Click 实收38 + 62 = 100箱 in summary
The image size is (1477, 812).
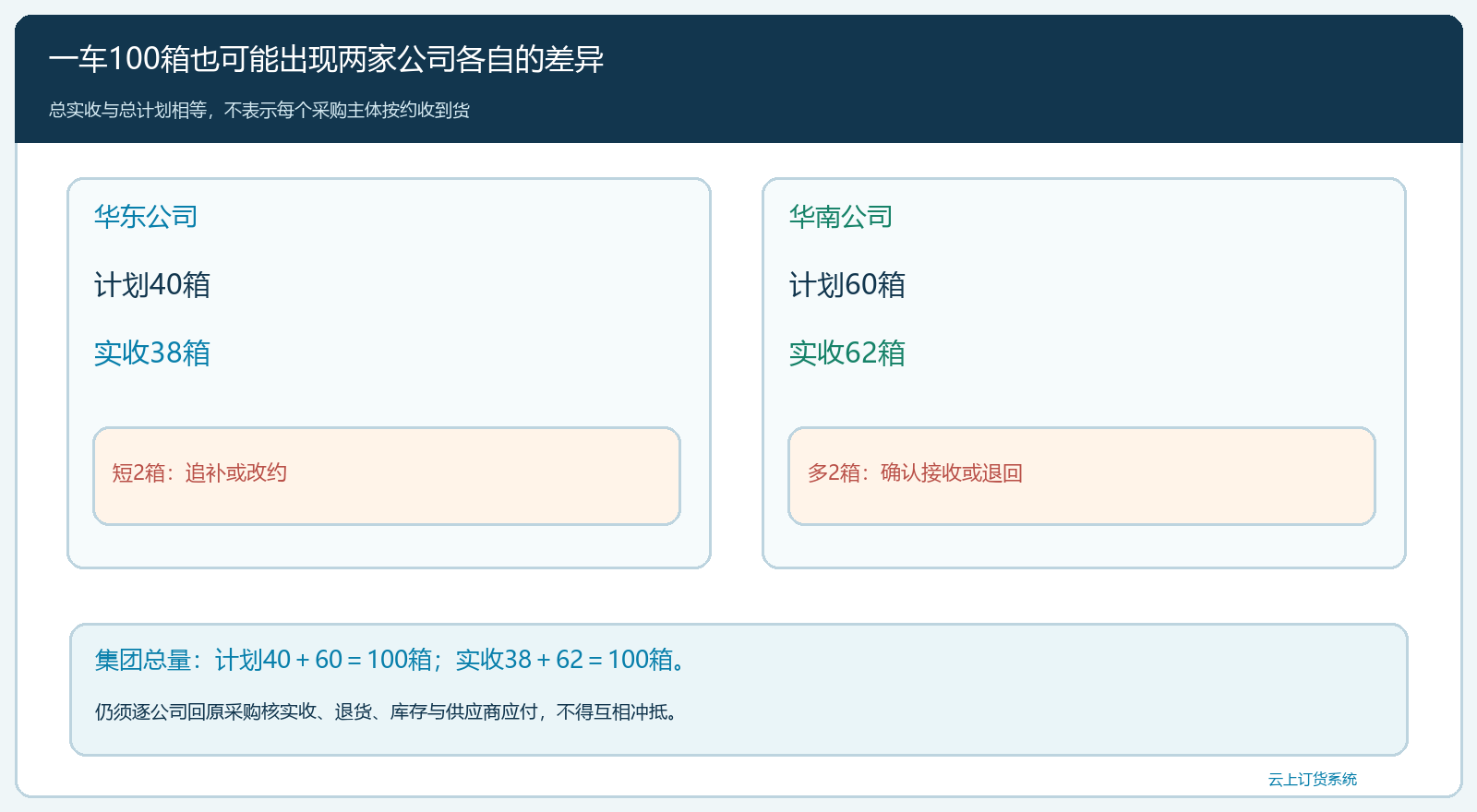[x=565, y=660]
